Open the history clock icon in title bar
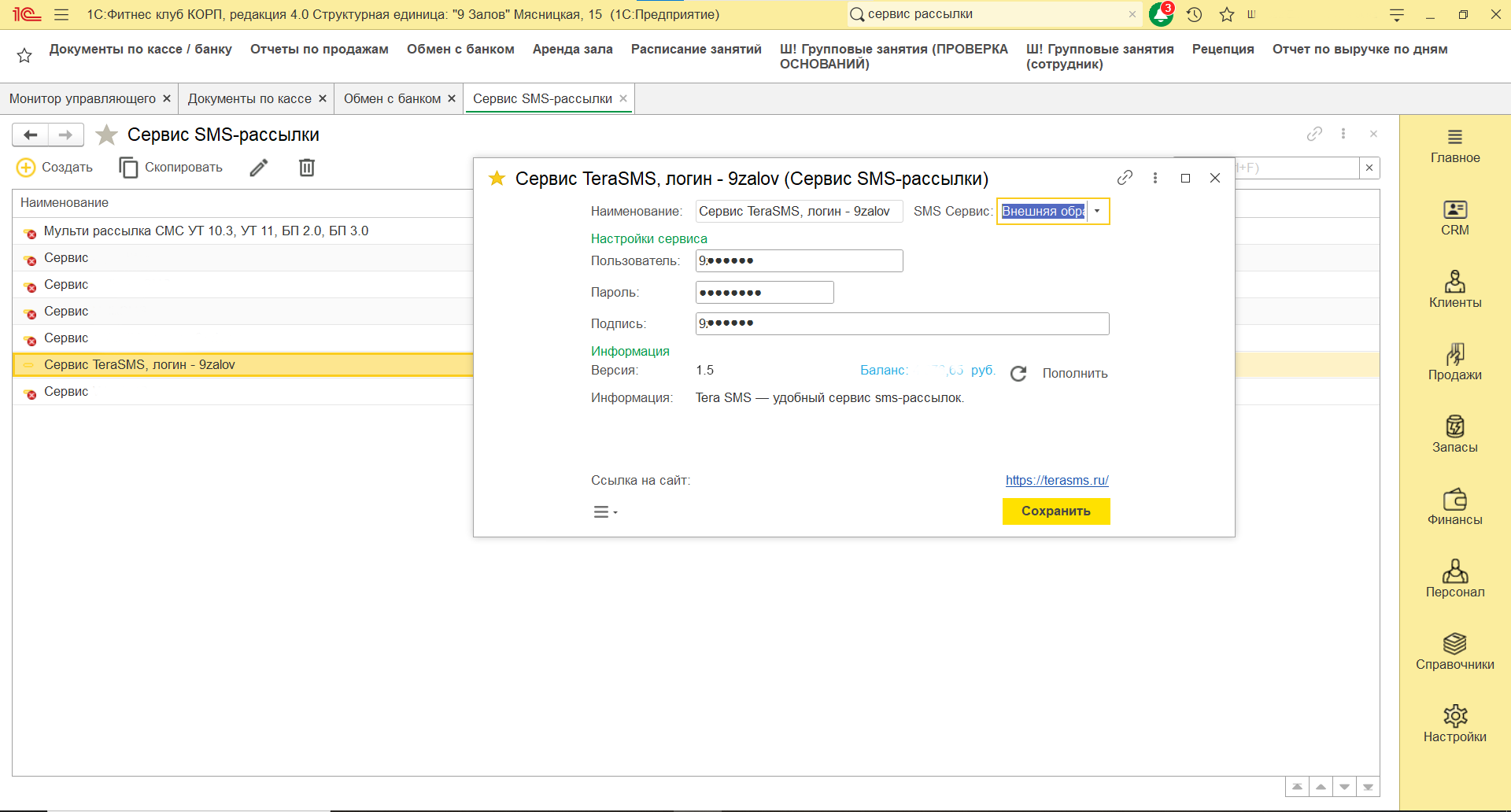The image size is (1511, 812). pyautogui.click(x=1194, y=14)
